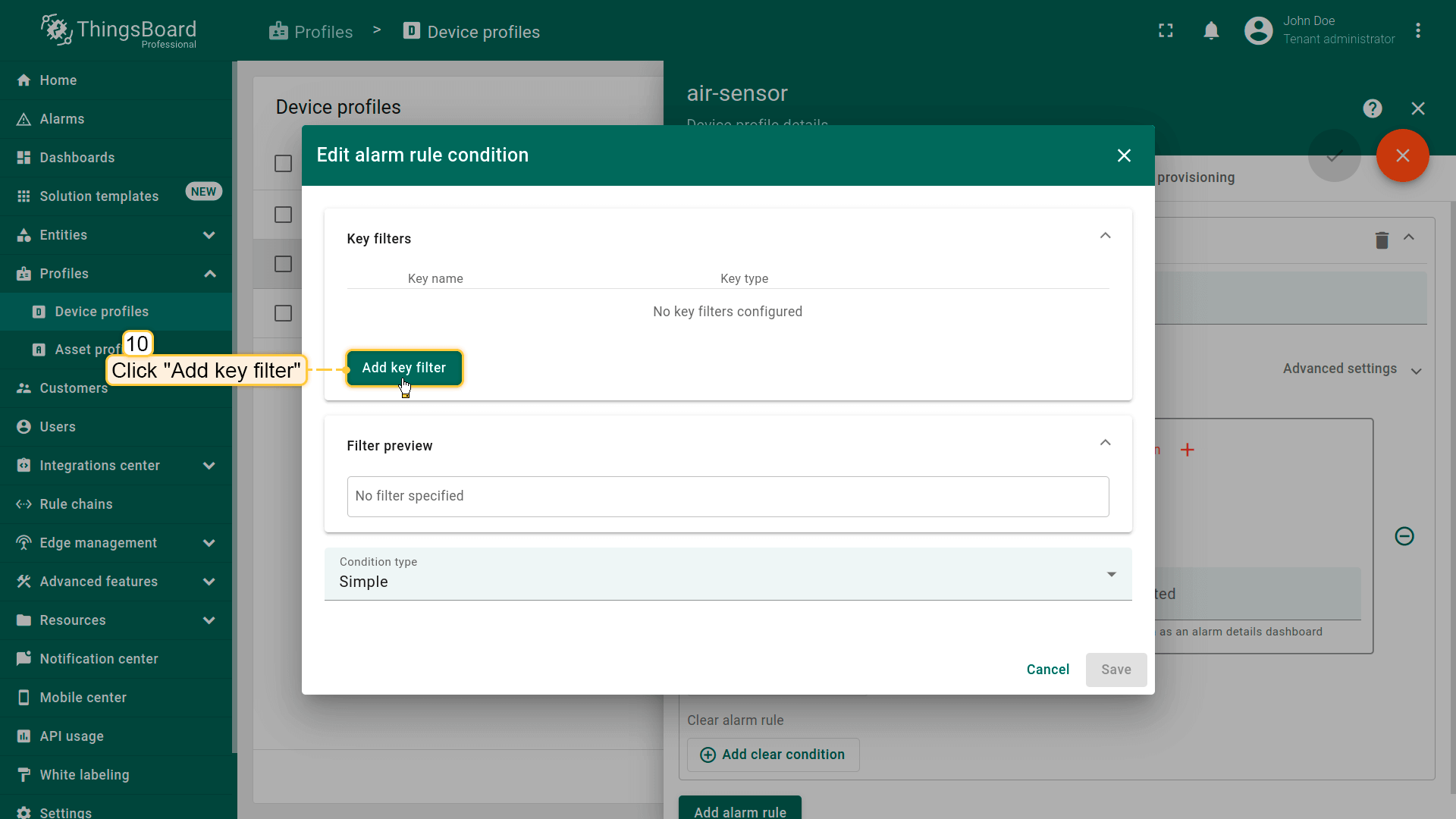1456x819 pixels.
Task: Click Add key filter button
Action: 403,368
